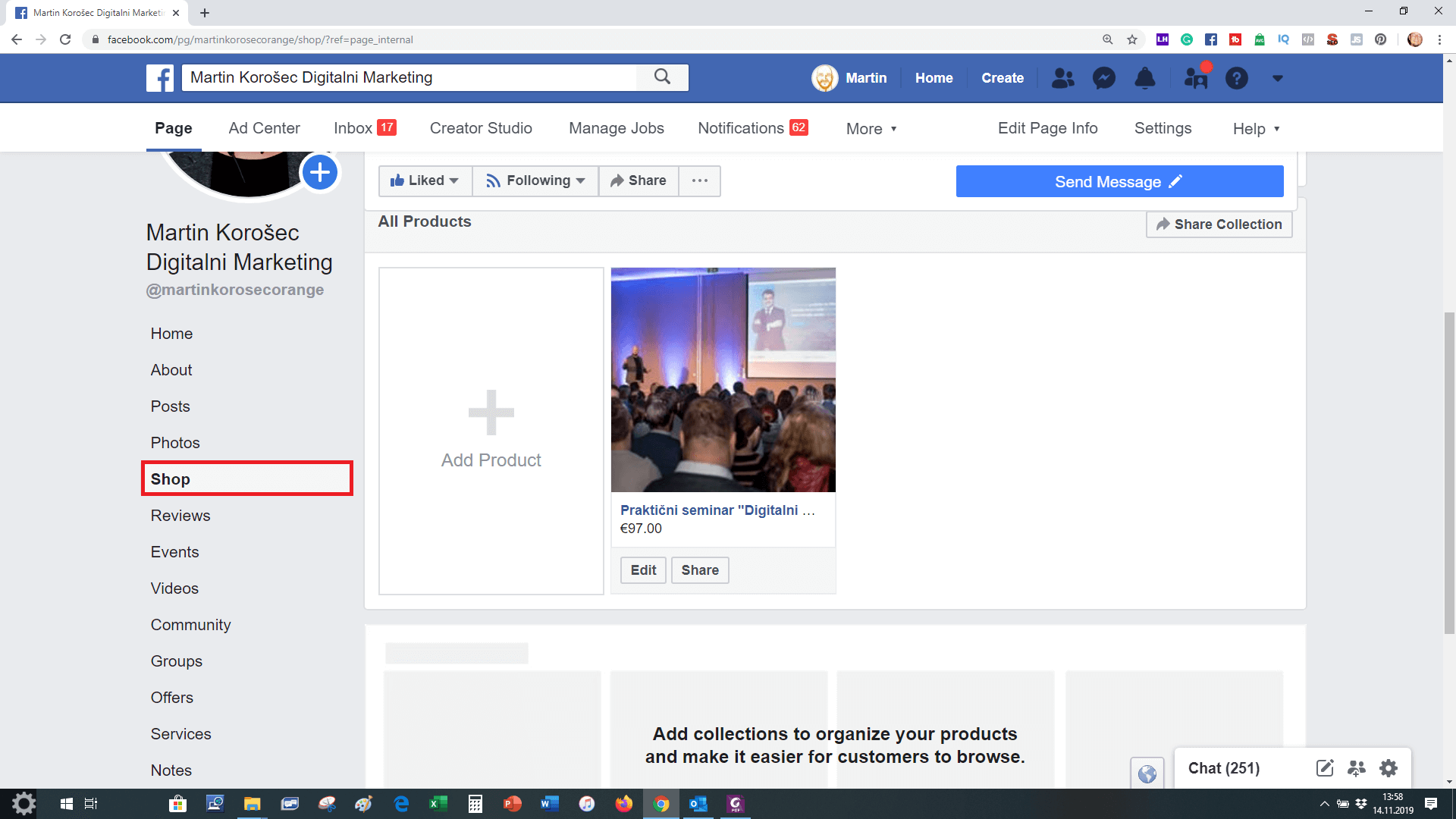Open the seminar product thumbnail image
This screenshot has width=1456, height=819.
point(723,379)
